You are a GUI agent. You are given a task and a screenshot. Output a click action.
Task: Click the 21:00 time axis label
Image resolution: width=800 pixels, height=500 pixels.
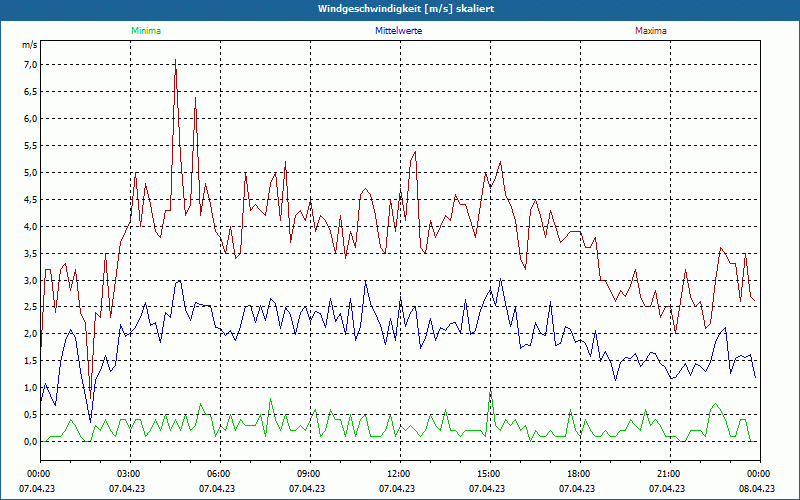pyautogui.click(x=667, y=474)
